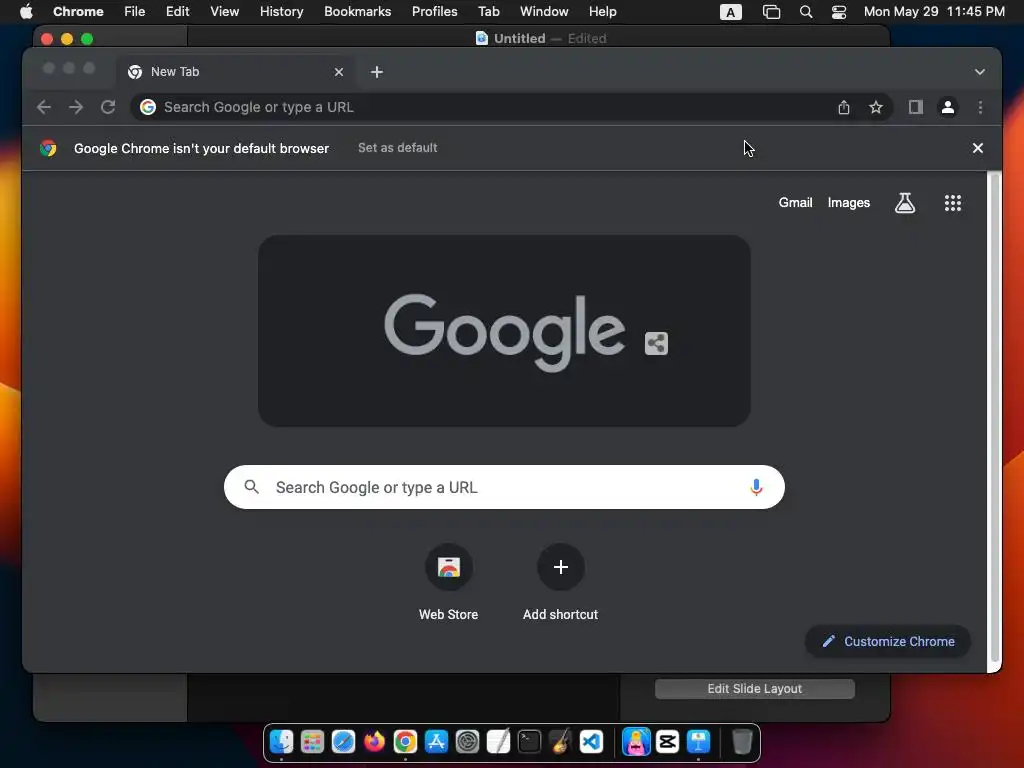Click the magnifier icon in search box
Screen dimensions: 1024x768
(251, 487)
